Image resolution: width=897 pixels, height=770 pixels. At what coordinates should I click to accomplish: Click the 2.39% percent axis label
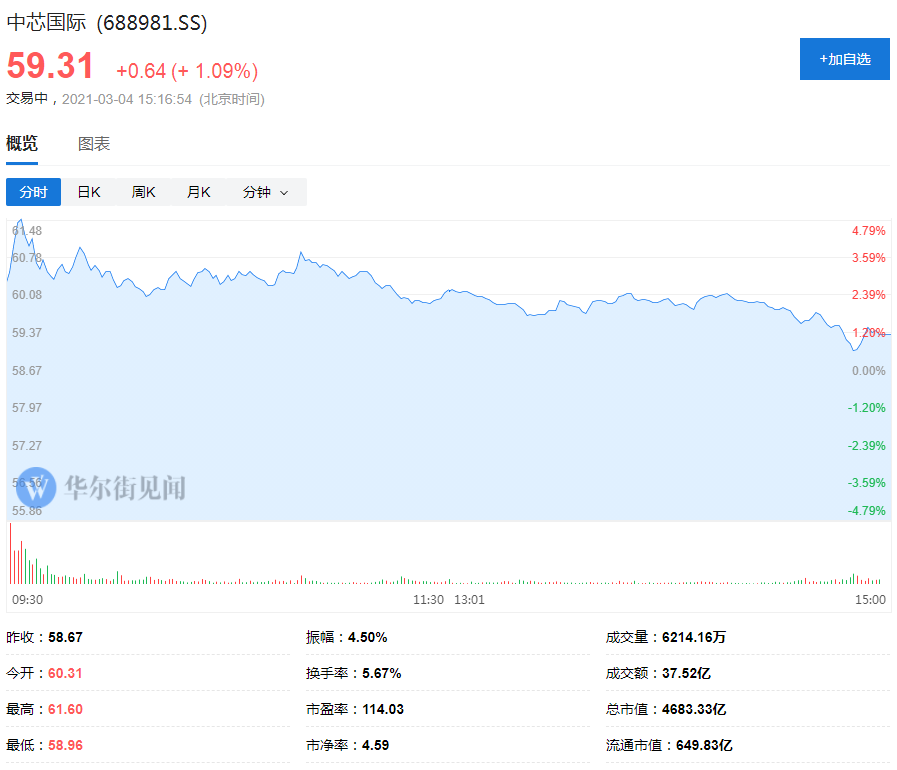tap(868, 295)
